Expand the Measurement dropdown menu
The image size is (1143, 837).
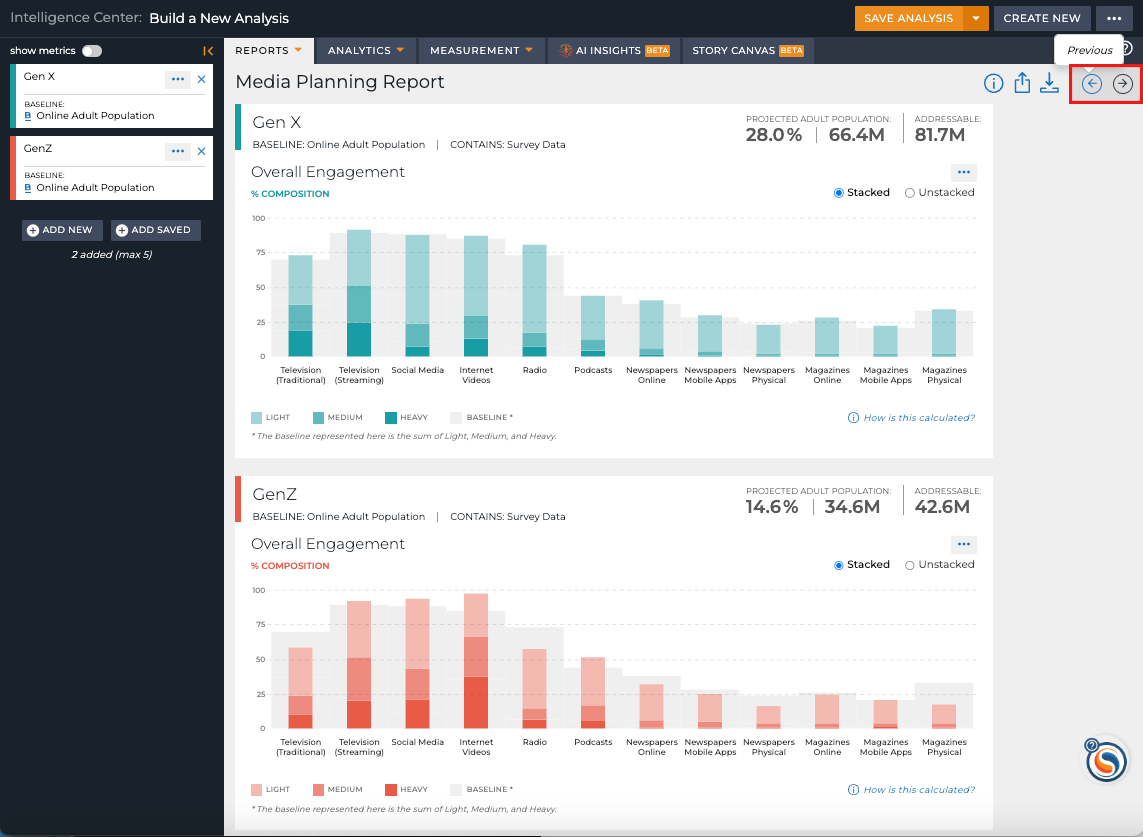(x=481, y=50)
